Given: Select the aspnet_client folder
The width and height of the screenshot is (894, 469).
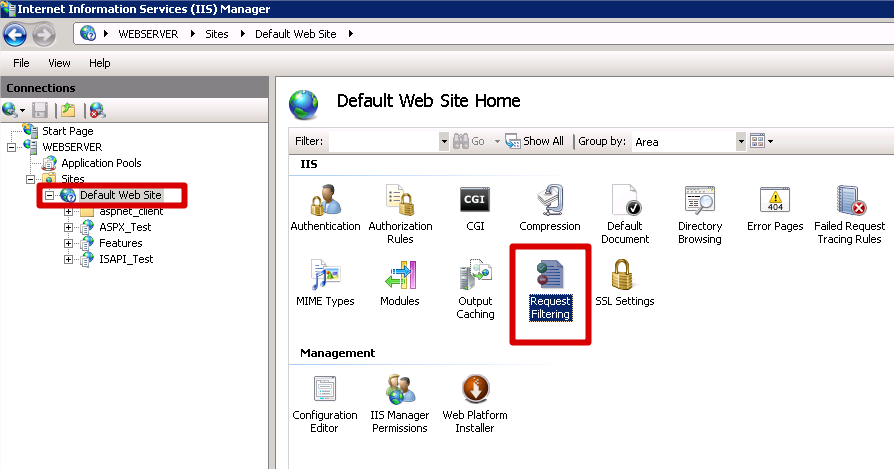Looking at the screenshot, I should pos(131,211).
